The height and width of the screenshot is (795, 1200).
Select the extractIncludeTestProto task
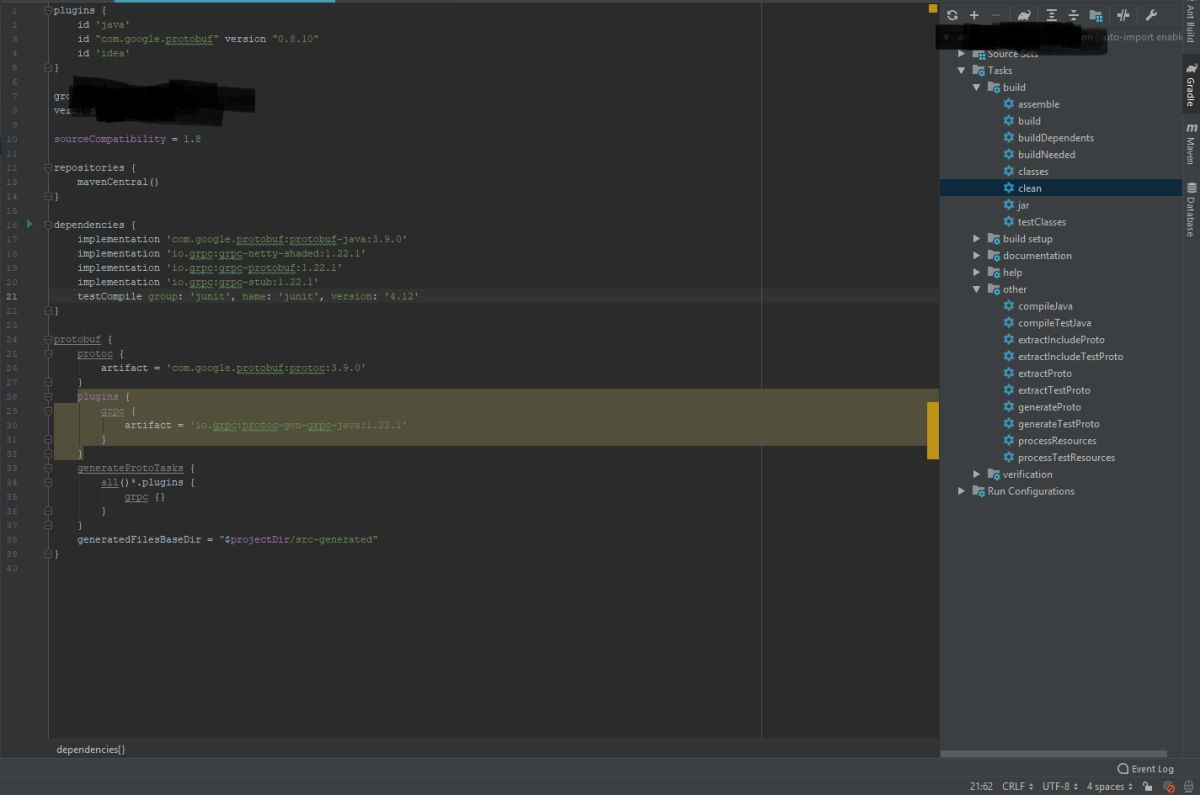[1063, 356]
